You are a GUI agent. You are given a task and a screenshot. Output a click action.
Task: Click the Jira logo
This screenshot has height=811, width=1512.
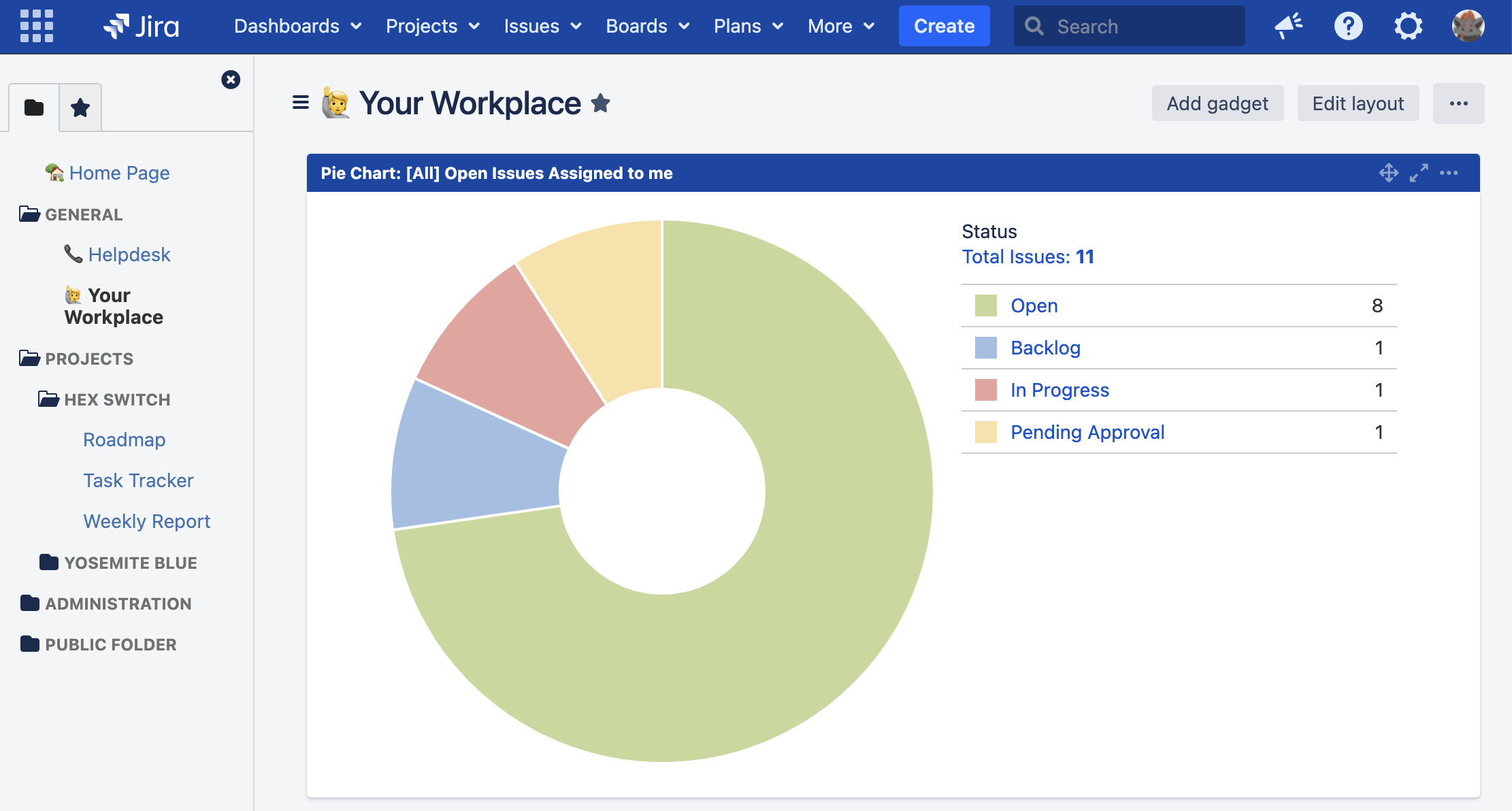click(x=141, y=26)
